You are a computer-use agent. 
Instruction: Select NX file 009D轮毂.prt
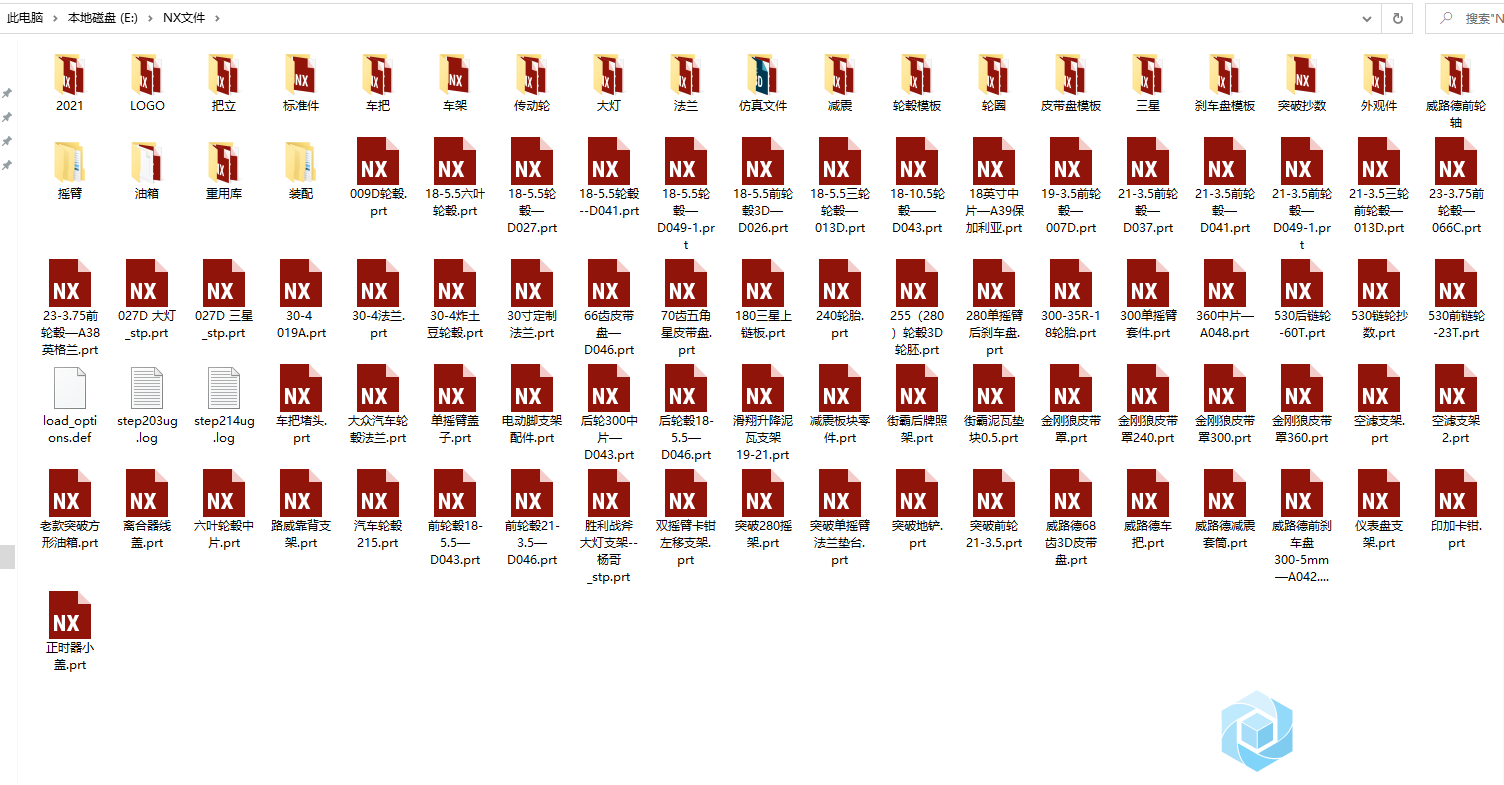(378, 178)
